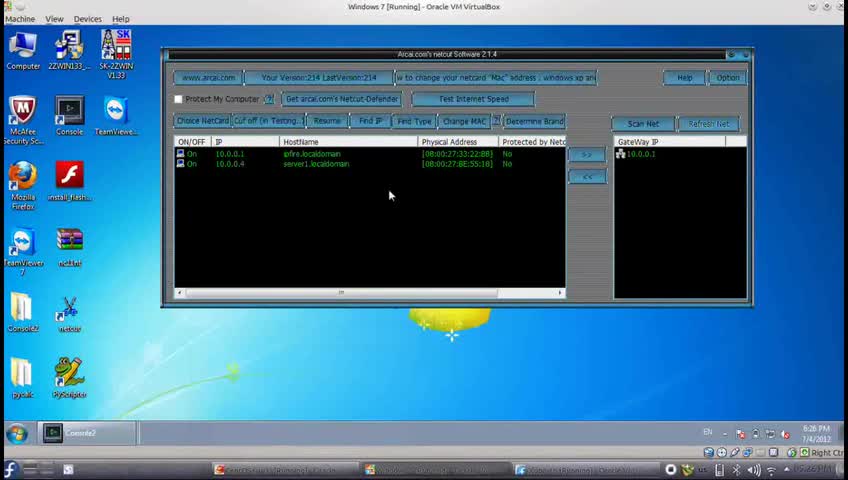This screenshot has width=848, height=480.
Task: Open netcut Option button
Action: [727, 77]
